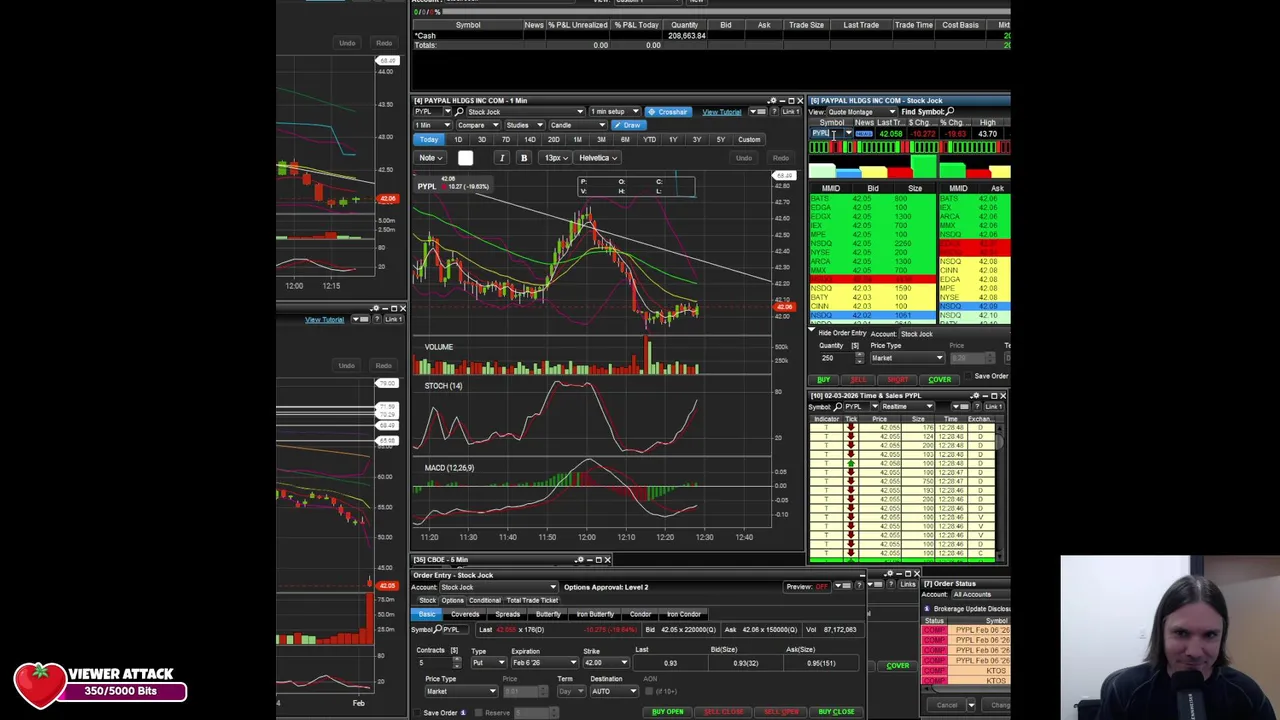
Task: Click the BUY OPEN button
Action: 668,712
